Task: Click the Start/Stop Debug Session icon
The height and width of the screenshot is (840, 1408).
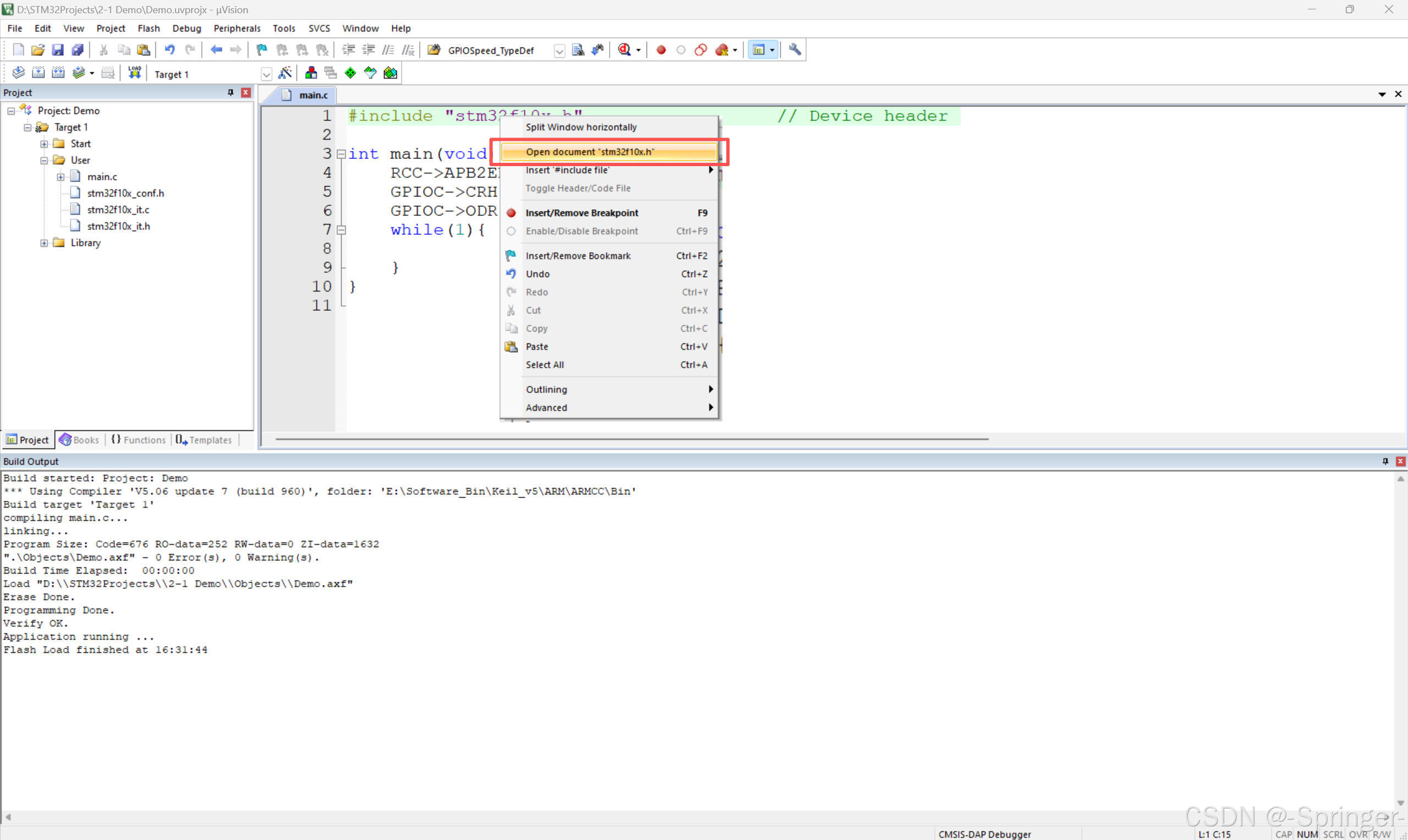Action: coord(624,50)
